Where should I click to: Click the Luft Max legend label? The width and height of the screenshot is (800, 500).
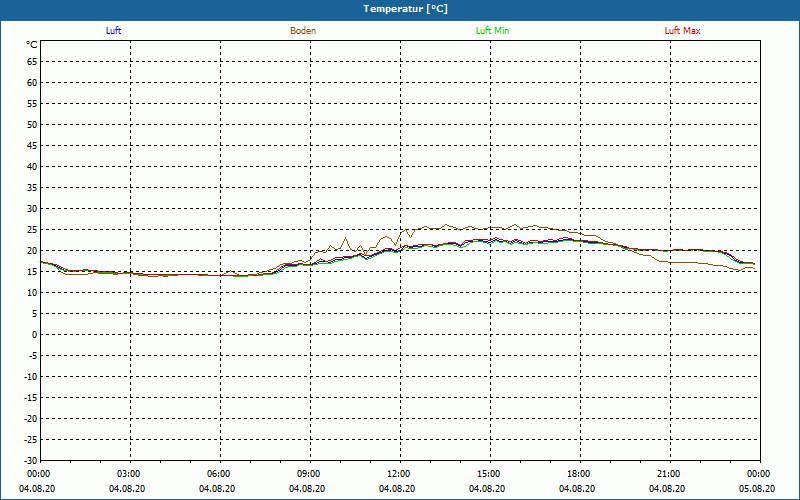(682, 31)
